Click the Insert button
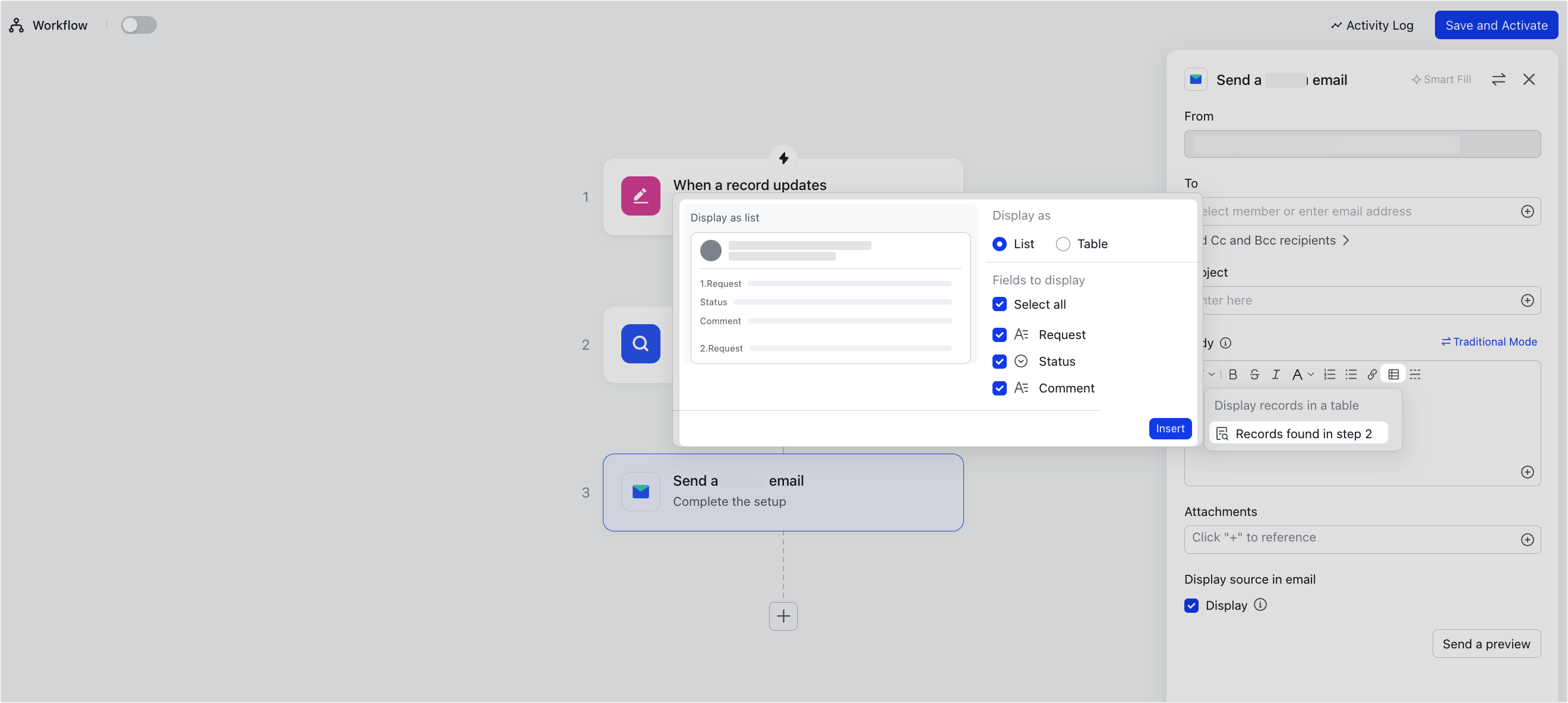This screenshot has height=703, width=1568. point(1169,429)
